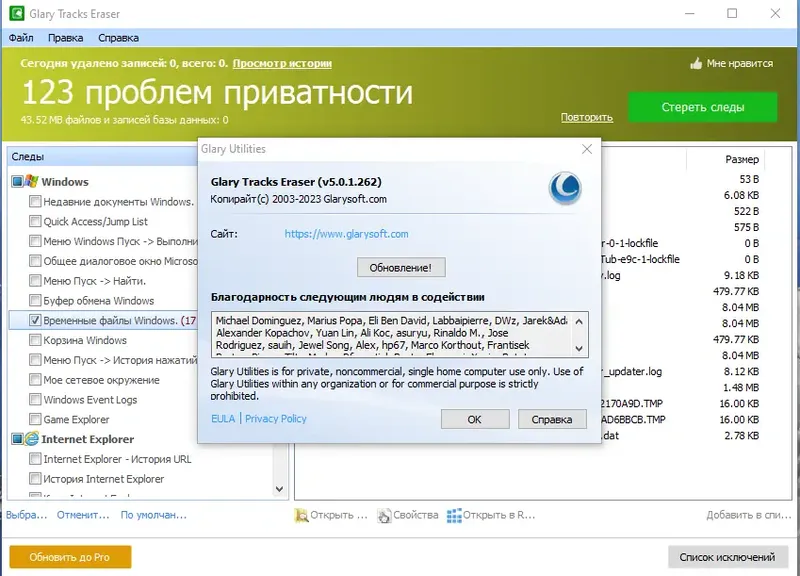Image resolution: width=800 pixels, height=576 pixels.
Task: Check Недавние документы Windows
Action: tap(35, 202)
